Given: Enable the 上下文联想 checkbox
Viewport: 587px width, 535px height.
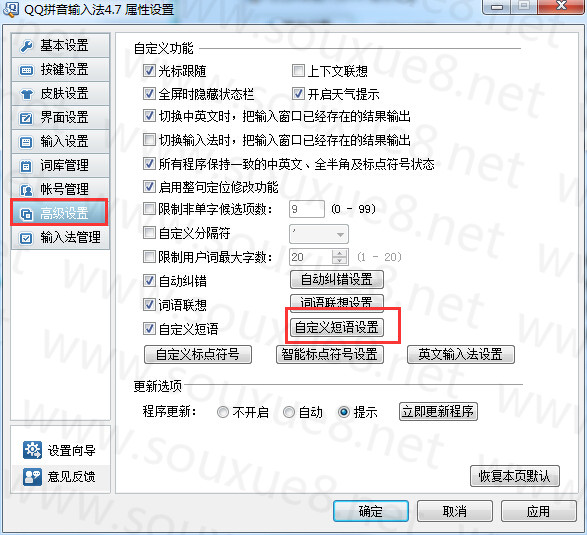Looking at the screenshot, I should pyautogui.click(x=298, y=71).
